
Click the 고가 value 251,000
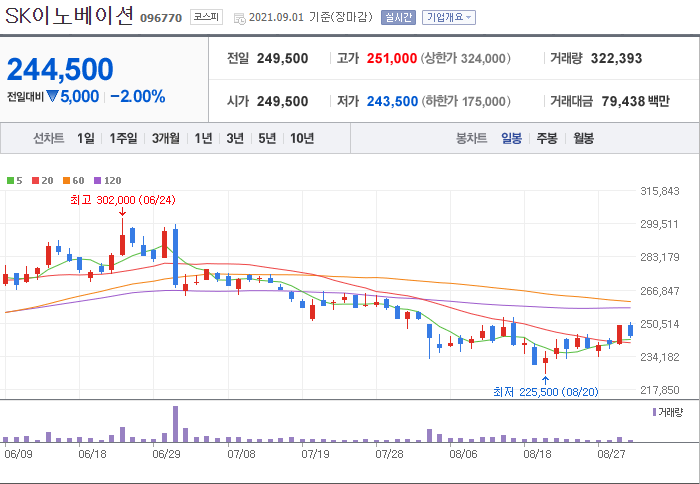coord(392,58)
